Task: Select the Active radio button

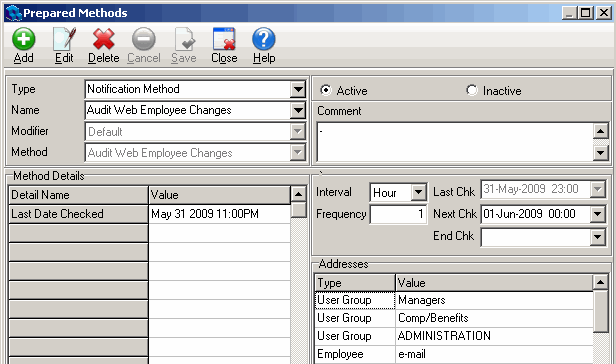Action: (325, 90)
